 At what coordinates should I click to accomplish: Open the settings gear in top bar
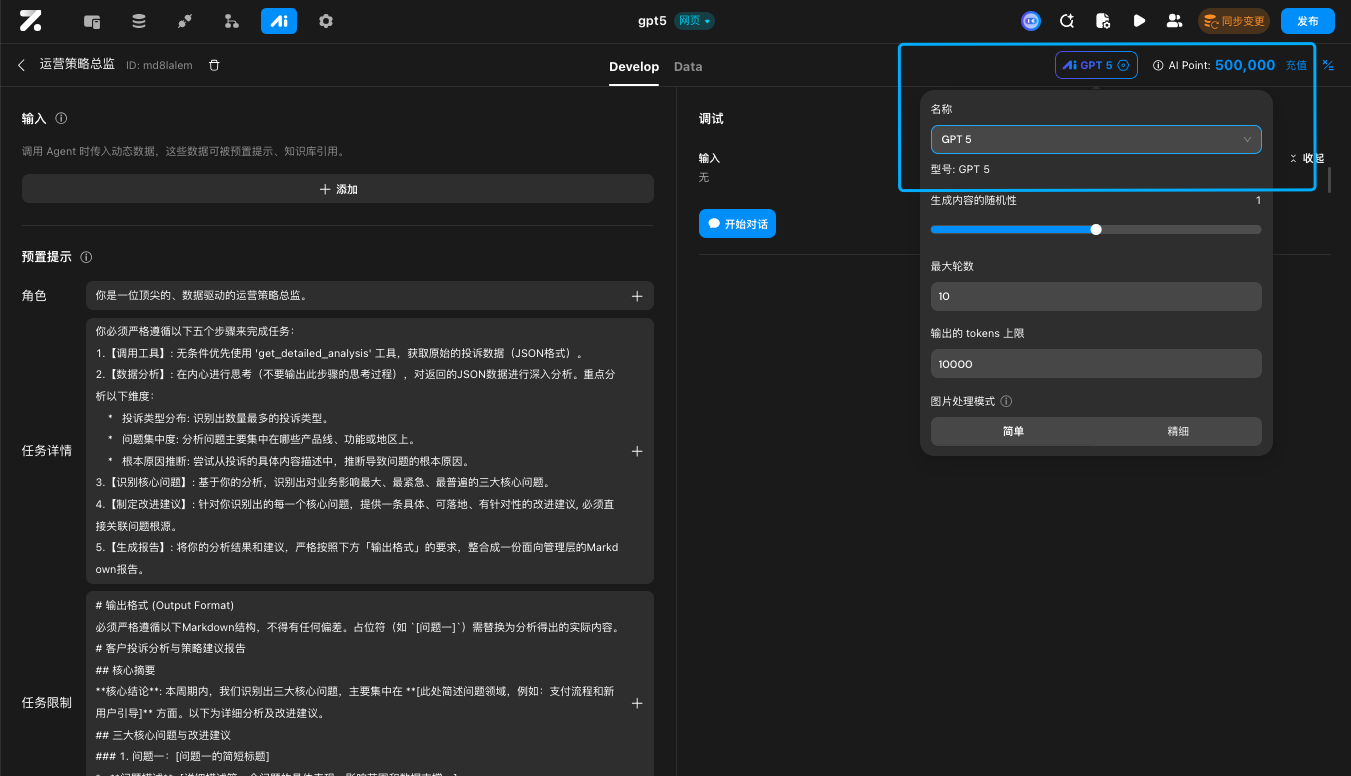pos(326,21)
